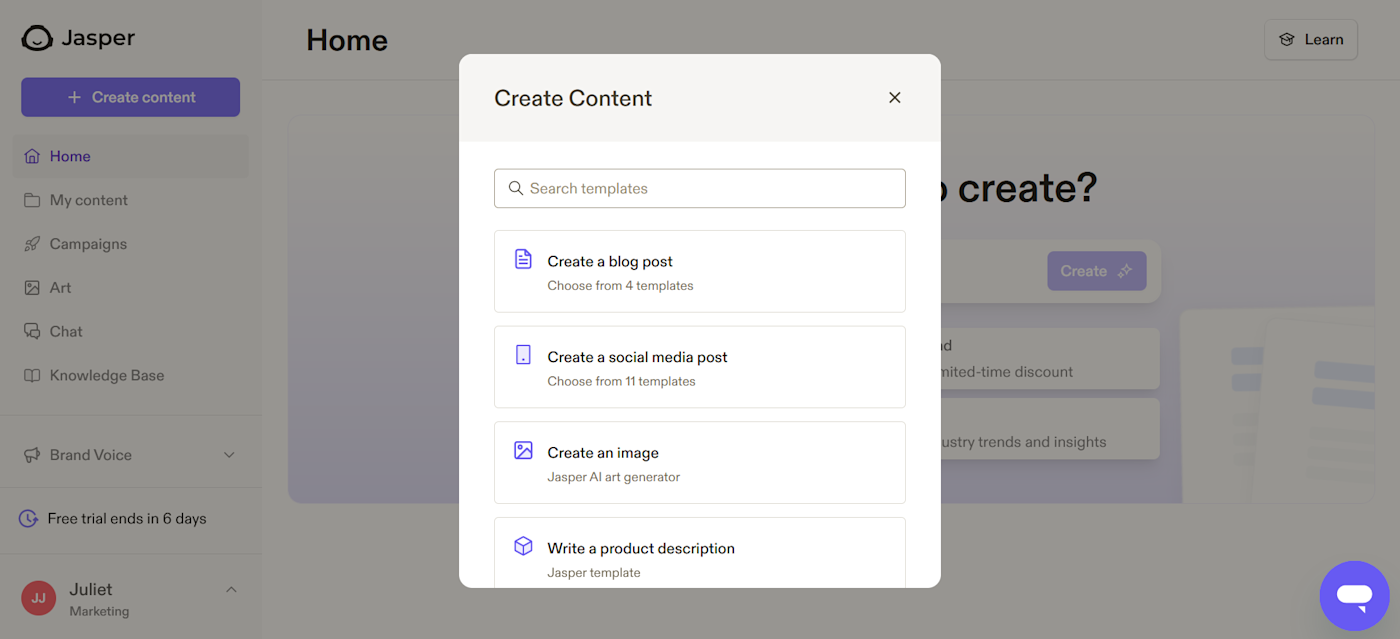Viewport: 1400px width, 639px height.
Task: Click the Jasper logo icon
Action: coord(37,39)
